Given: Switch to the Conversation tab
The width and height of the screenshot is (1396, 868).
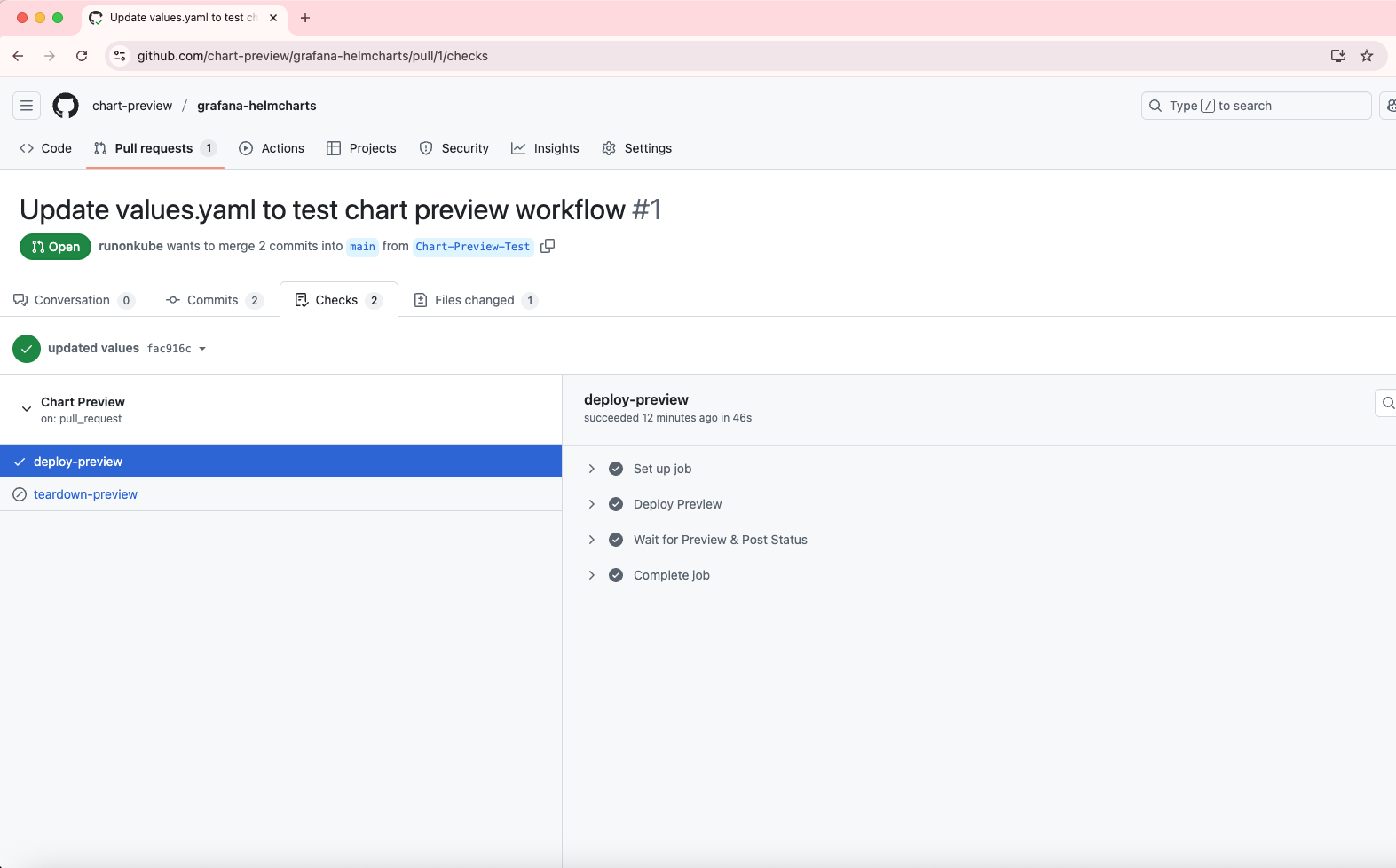Looking at the screenshot, I should tap(74, 300).
